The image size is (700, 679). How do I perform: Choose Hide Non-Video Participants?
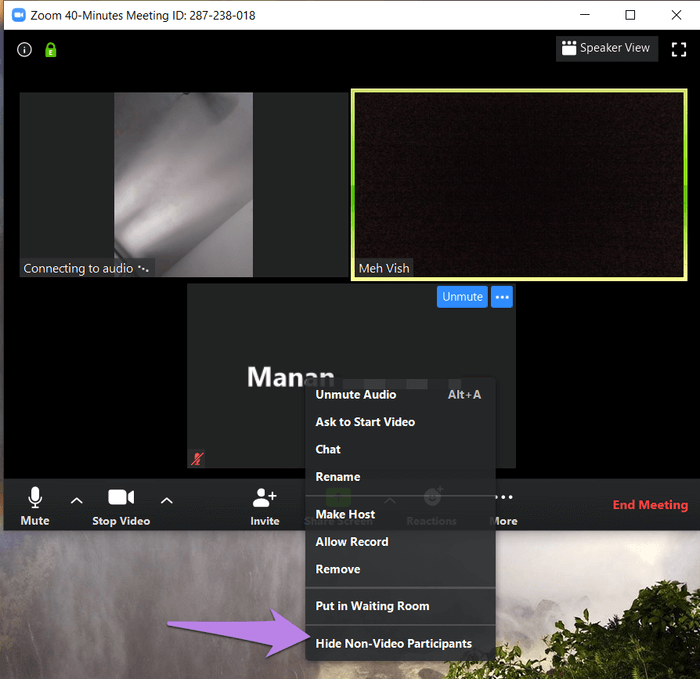coord(393,644)
